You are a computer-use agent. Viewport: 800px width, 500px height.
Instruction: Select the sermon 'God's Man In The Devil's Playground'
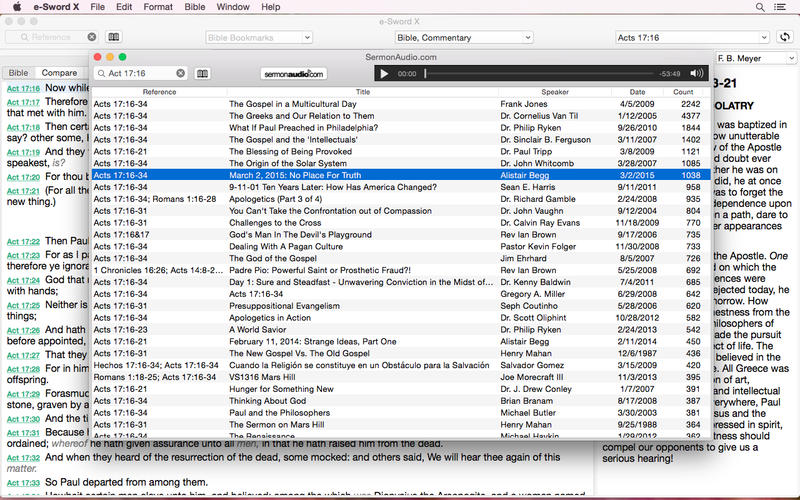coord(299,234)
